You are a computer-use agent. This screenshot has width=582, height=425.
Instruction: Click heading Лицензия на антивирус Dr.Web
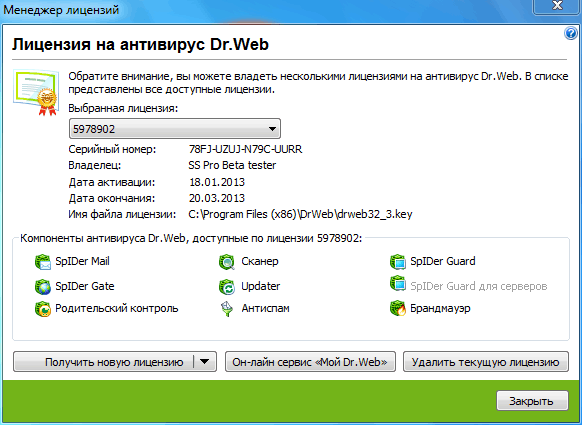(140, 44)
